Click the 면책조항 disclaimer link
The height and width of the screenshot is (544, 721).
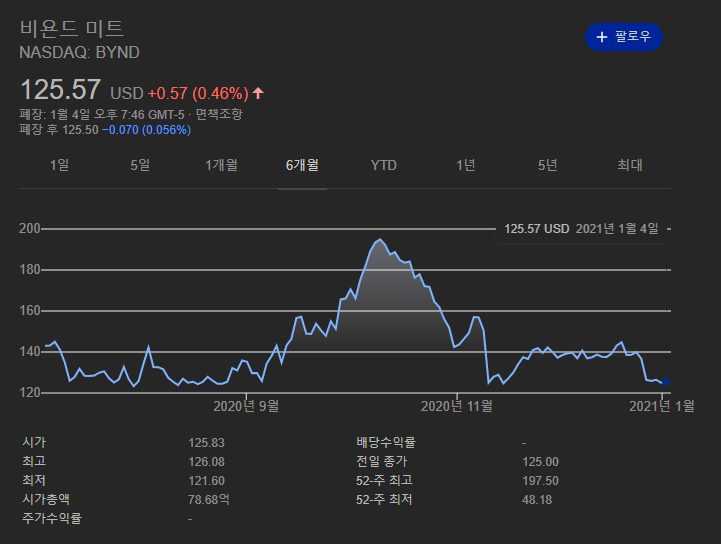(219, 114)
